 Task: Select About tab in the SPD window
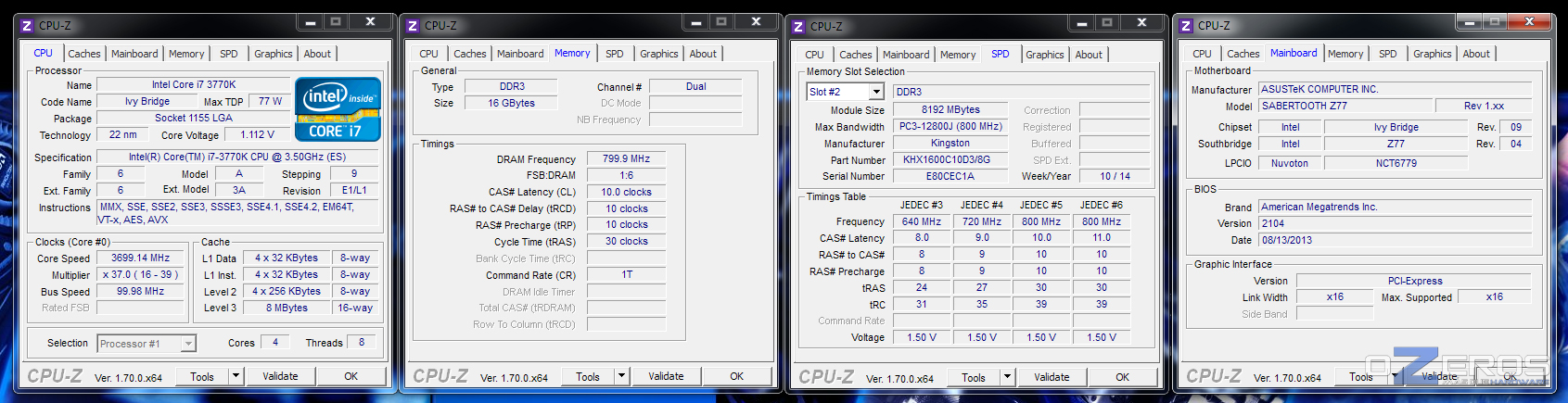click(1089, 55)
